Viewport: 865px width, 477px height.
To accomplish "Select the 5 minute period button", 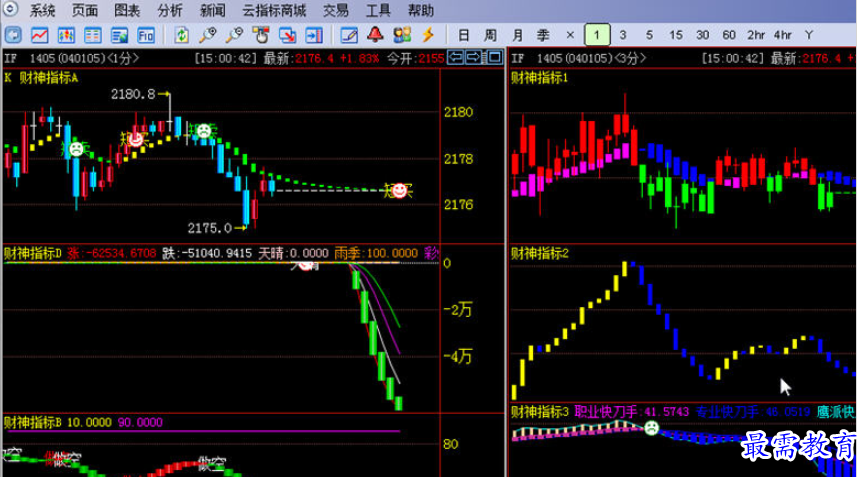I will coord(649,35).
